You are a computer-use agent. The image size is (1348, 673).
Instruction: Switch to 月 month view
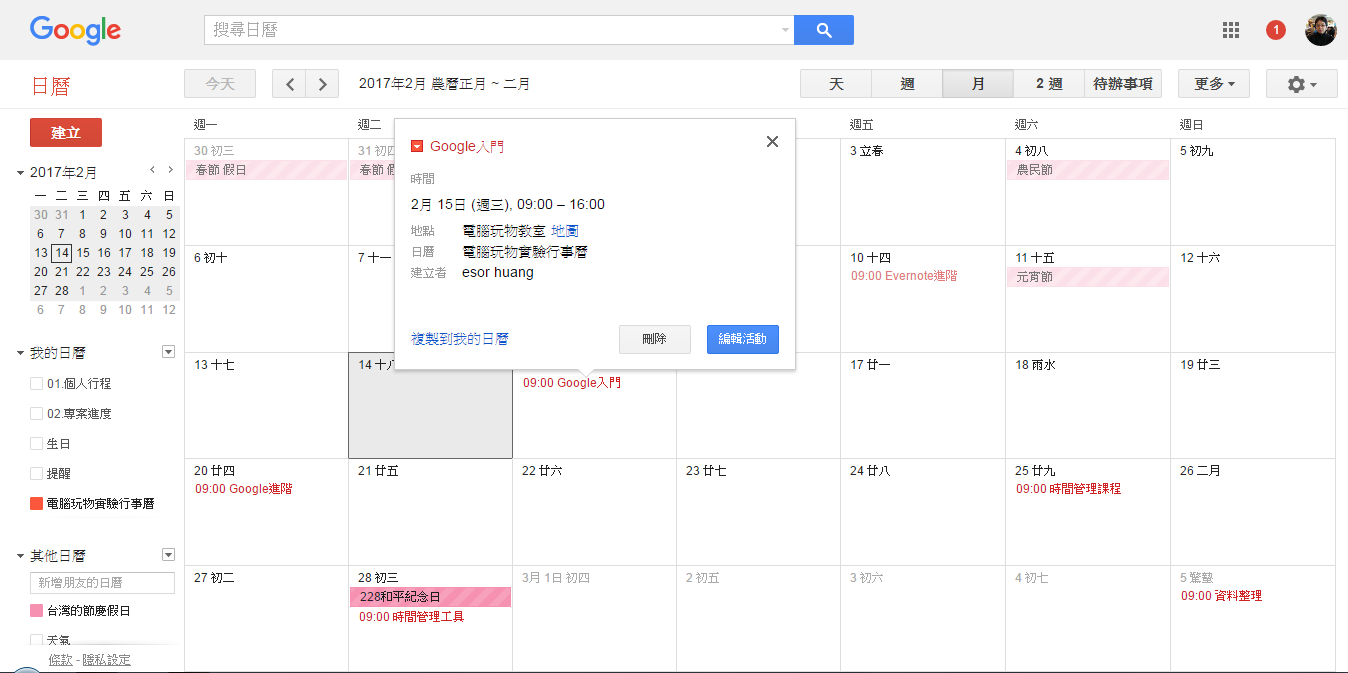click(978, 84)
